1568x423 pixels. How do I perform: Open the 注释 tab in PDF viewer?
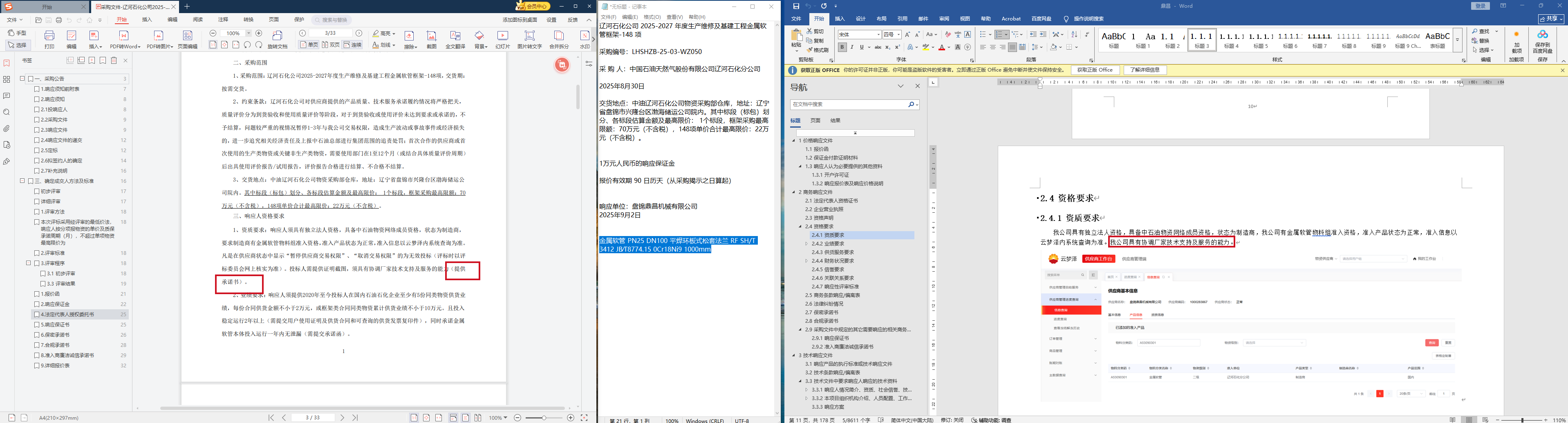click(224, 20)
